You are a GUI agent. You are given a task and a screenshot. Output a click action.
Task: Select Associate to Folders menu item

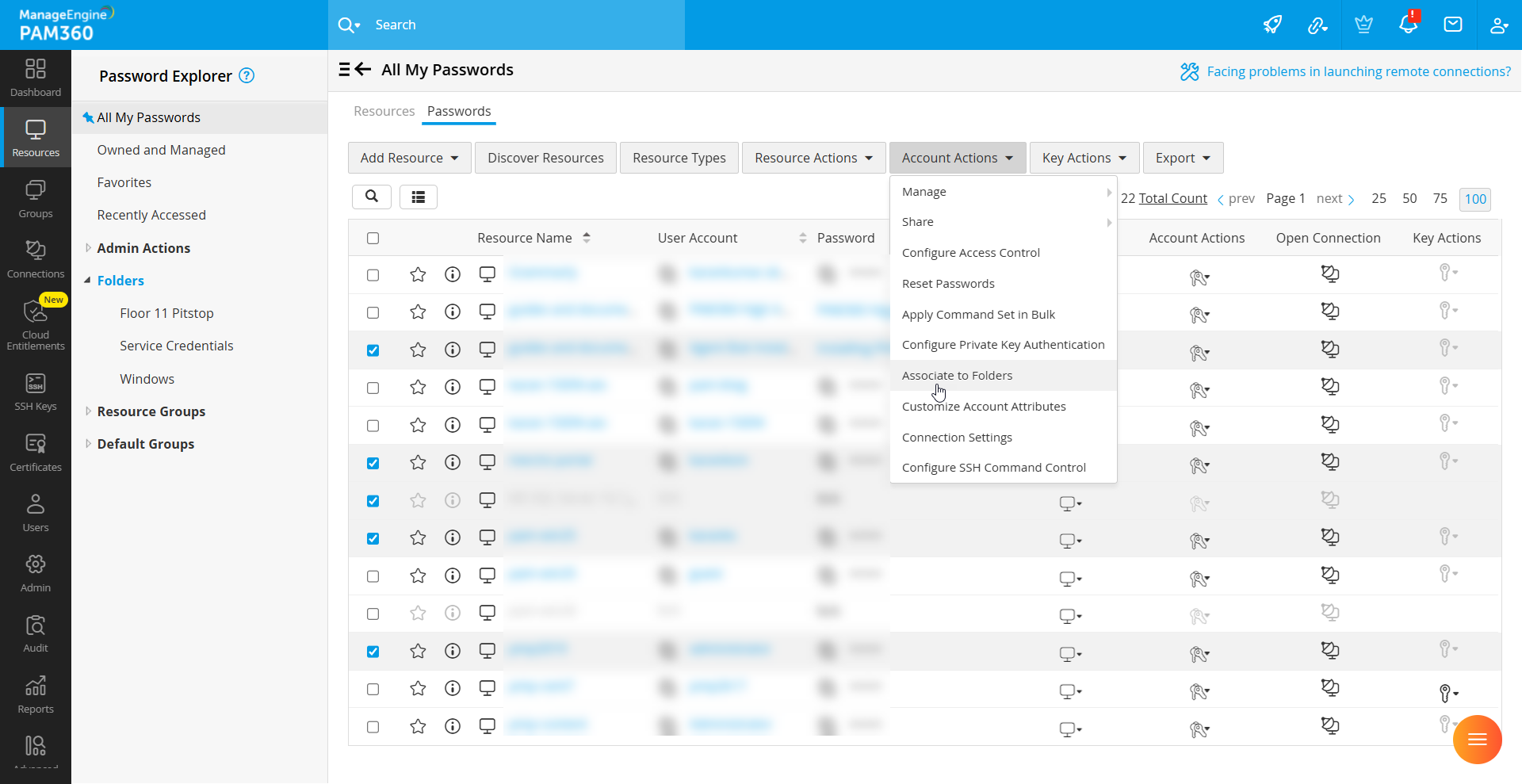(x=957, y=376)
